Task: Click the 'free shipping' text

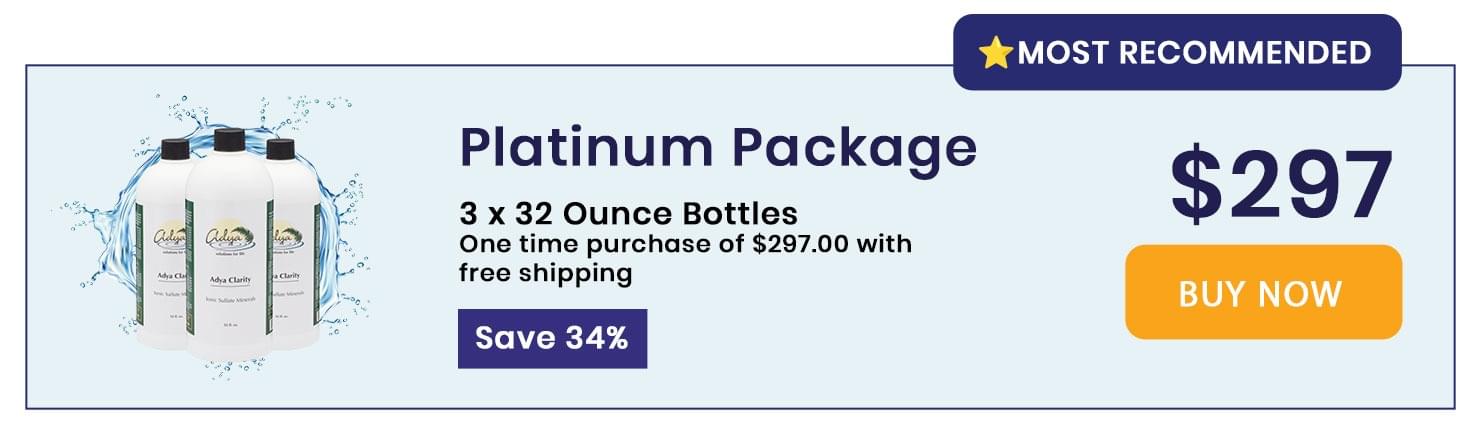Action: 545,273
